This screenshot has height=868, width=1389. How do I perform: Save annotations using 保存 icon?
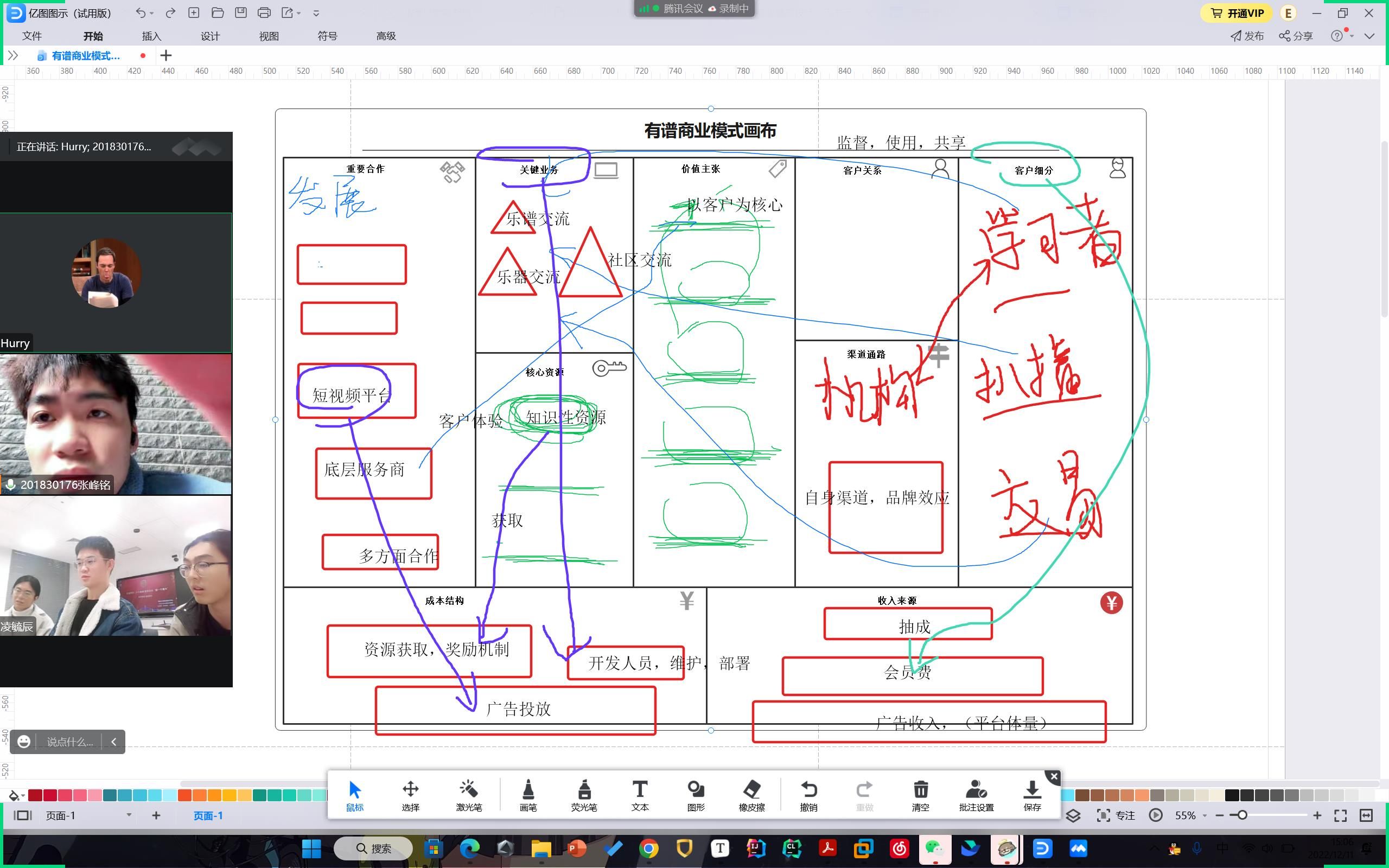click(1031, 795)
